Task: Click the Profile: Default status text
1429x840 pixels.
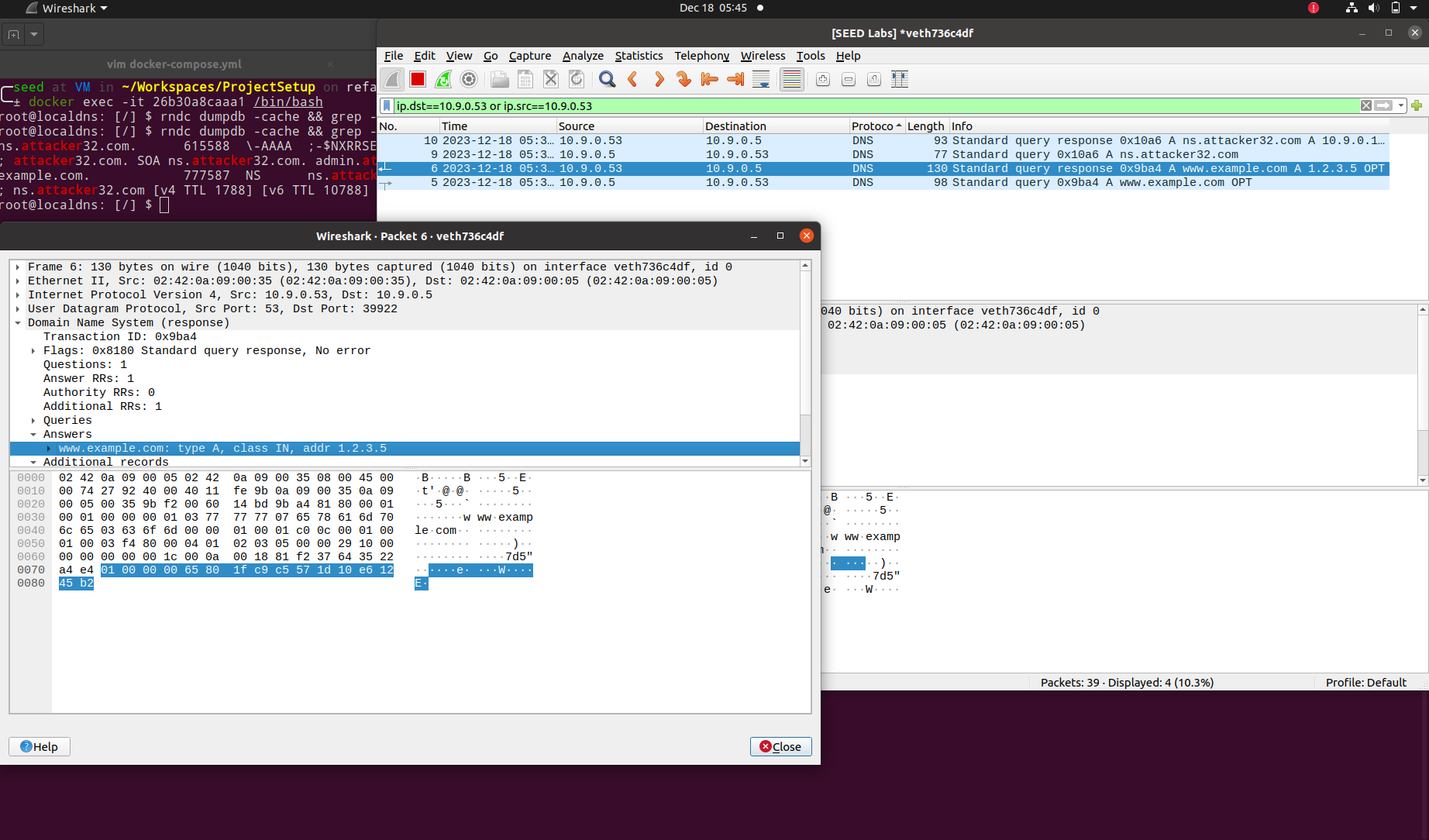Action: coord(1365,683)
